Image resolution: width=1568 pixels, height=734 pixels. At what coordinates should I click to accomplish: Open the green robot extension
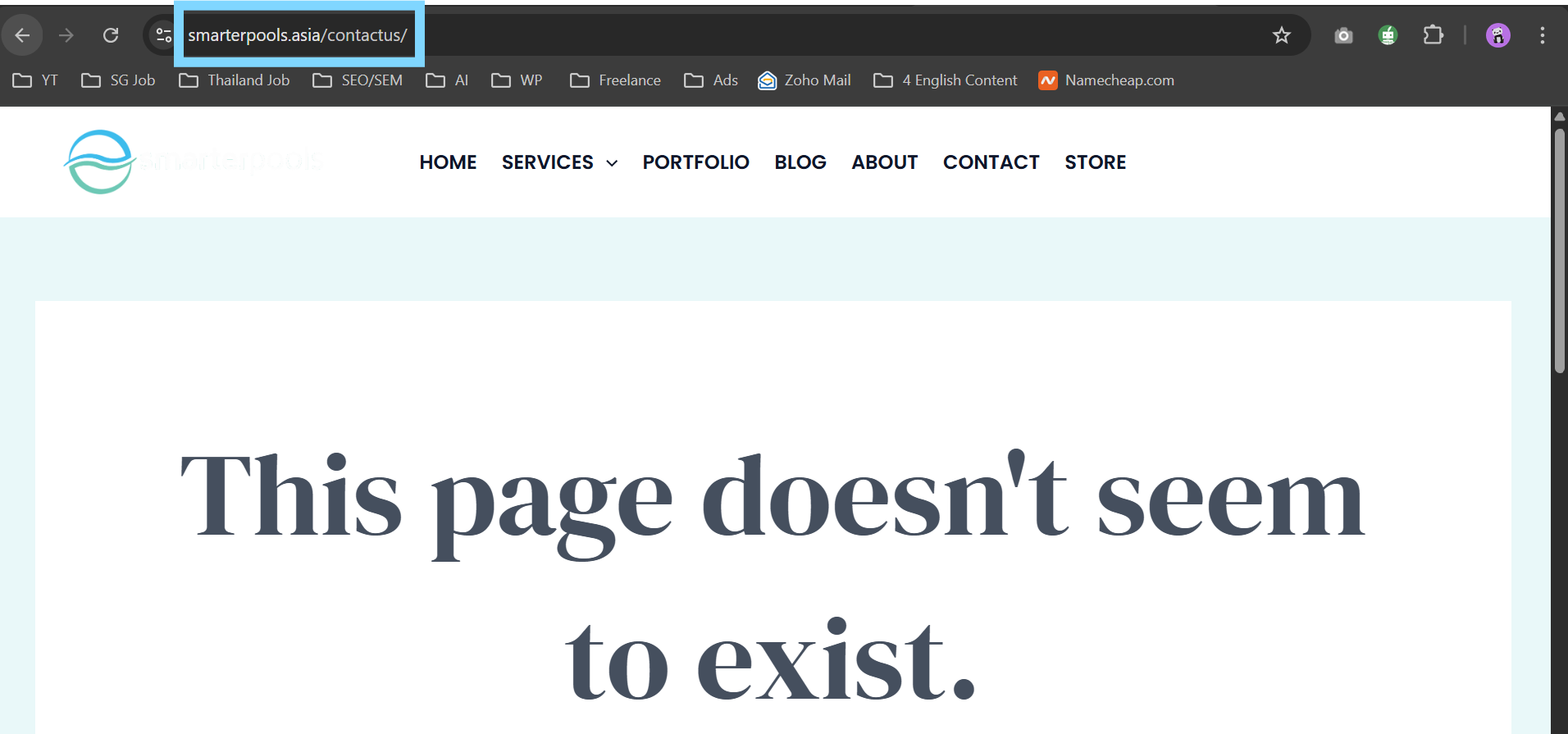point(1388,35)
